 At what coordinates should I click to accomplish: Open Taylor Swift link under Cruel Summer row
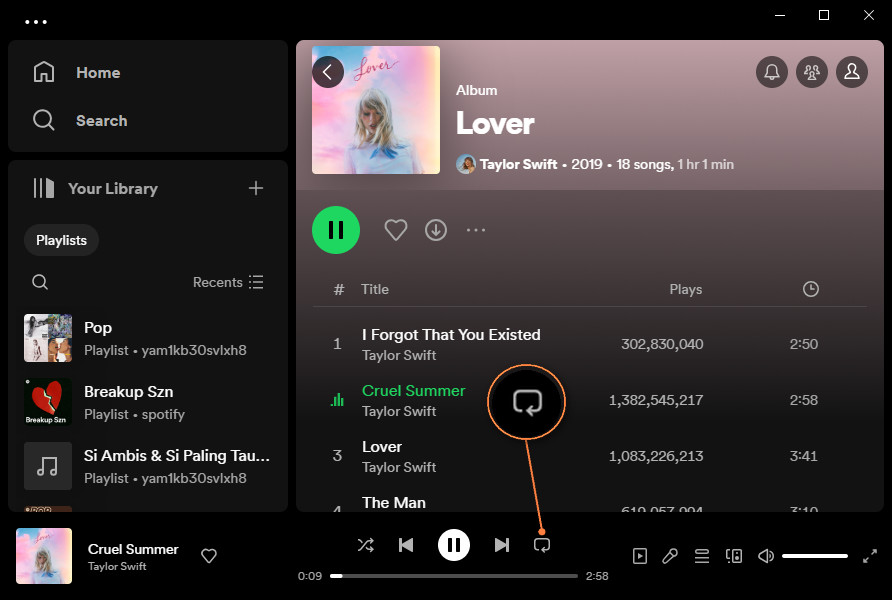pyautogui.click(x=399, y=411)
